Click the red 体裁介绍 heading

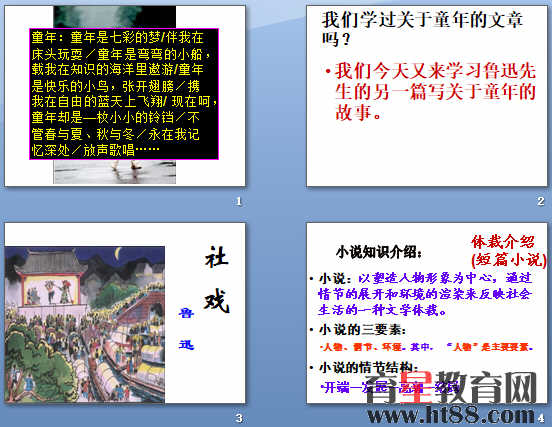[x=508, y=251]
